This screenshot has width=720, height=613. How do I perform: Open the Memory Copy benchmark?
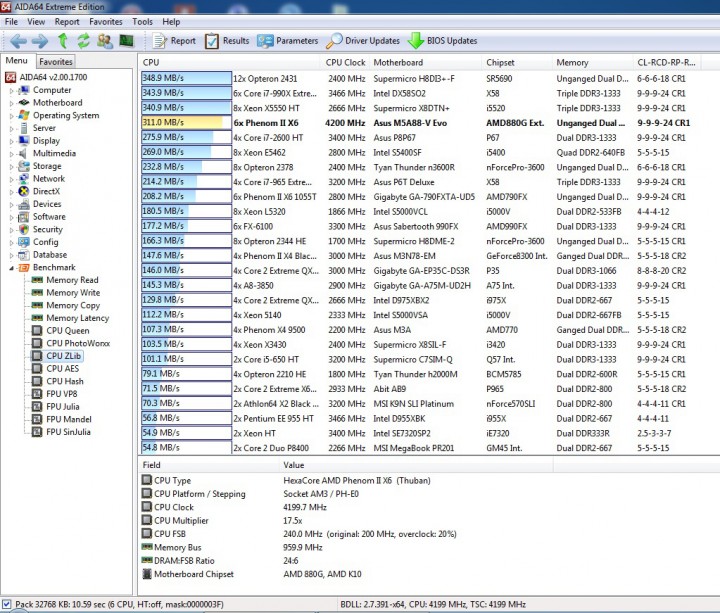point(73,305)
